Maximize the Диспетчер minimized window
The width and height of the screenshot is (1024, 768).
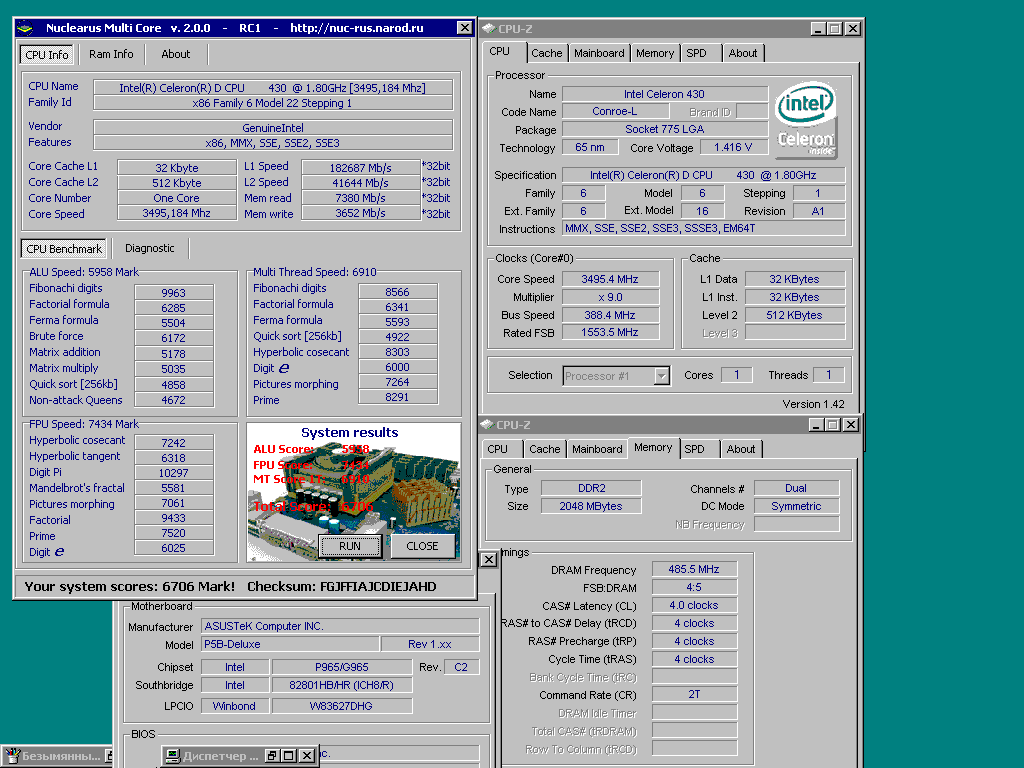coord(289,756)
